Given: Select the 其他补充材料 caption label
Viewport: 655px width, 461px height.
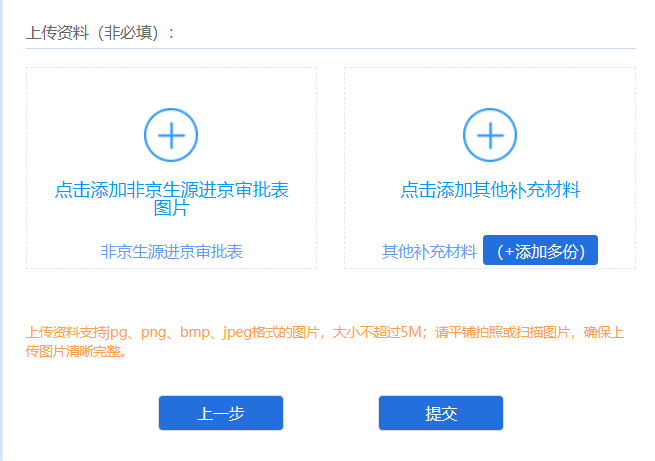Looking at the screenshot, I should pos(429,252).
